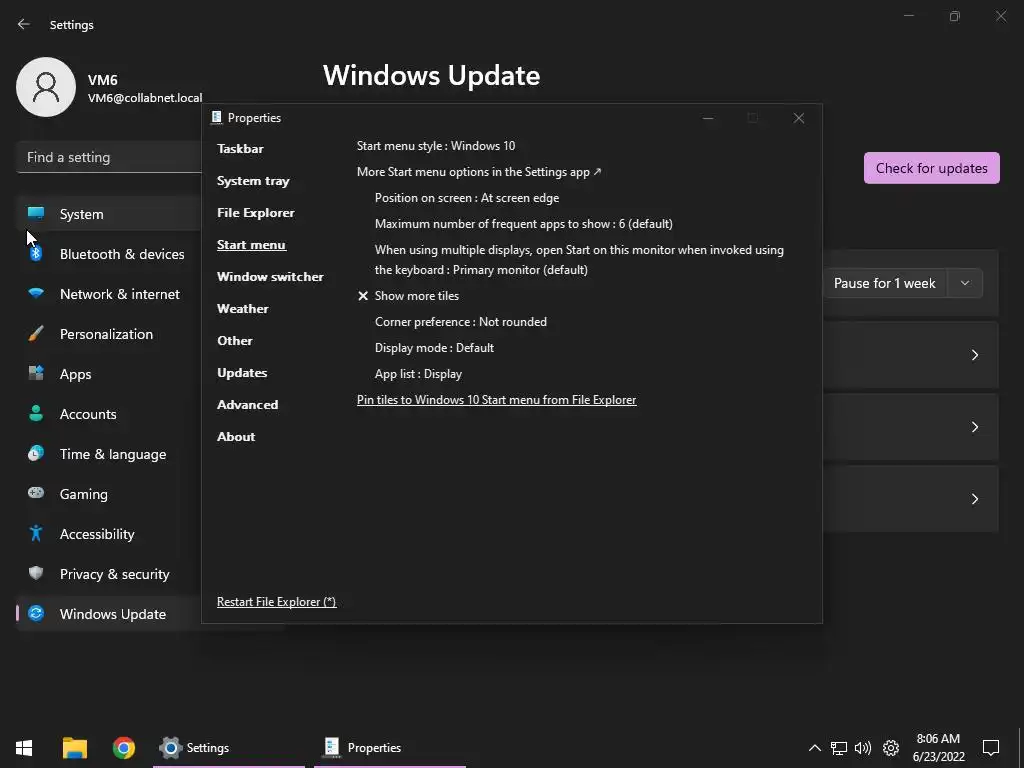The image size is (1024, 768).
Task: Click the VM6 user avatar picture
Action: tap(46, 87)
